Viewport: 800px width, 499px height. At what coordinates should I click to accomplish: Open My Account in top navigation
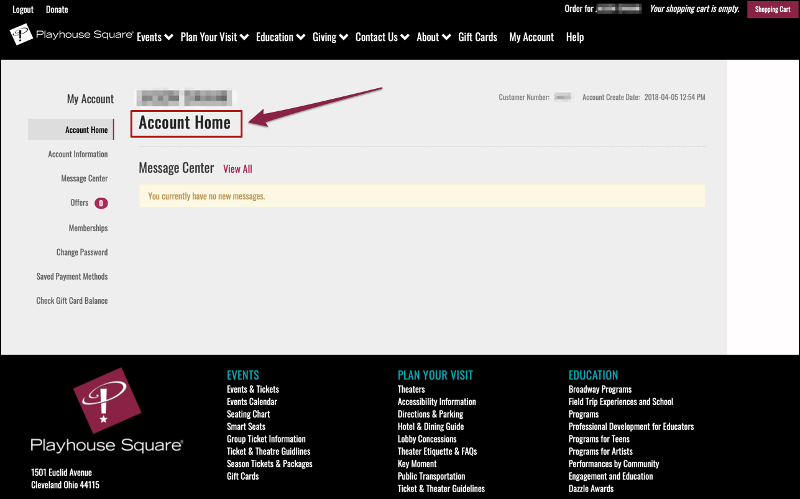(x=531, y=37)
